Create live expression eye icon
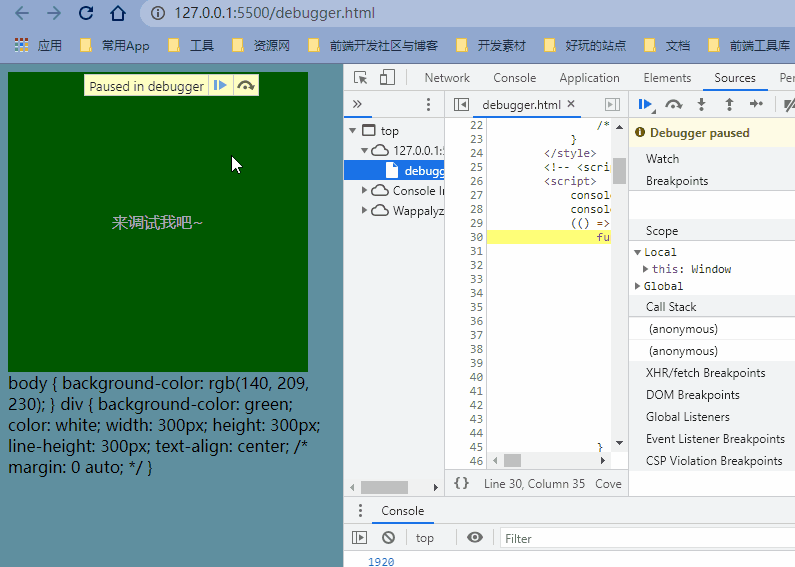Screen dimensions: 795x567 475,538
